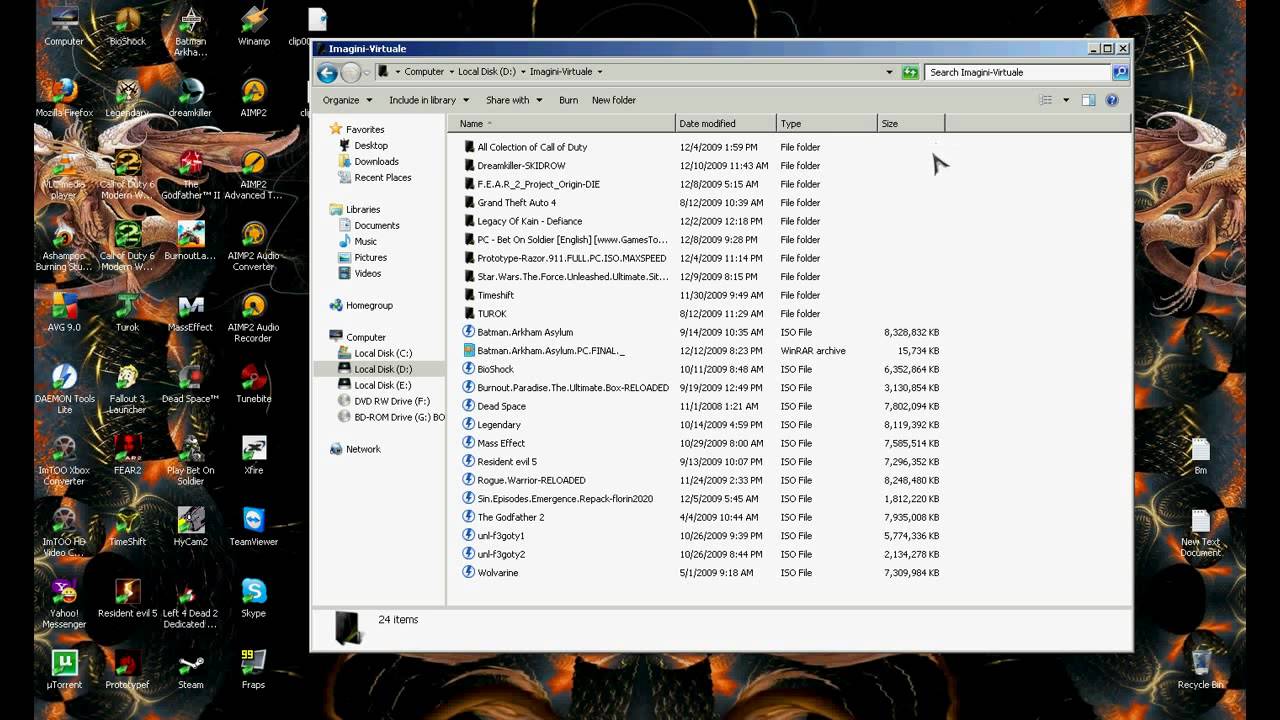Screen dimensions: 1280x720
Task: Click the Explorer help question-mark icon
Action: [x=1112, y=100]
